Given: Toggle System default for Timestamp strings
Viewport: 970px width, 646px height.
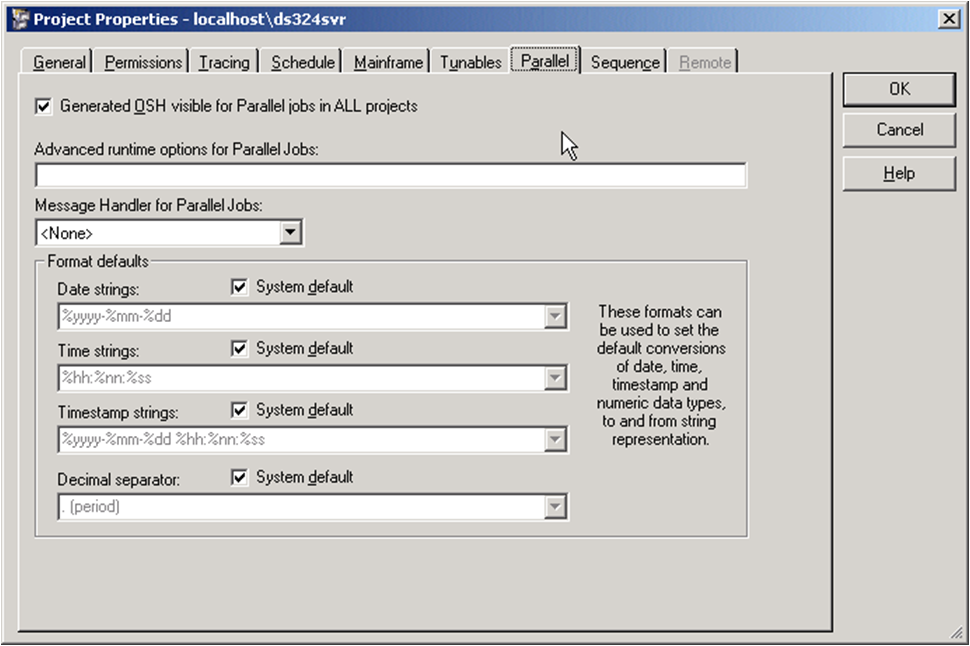Looking at the screenshot, I should [239, 410].
